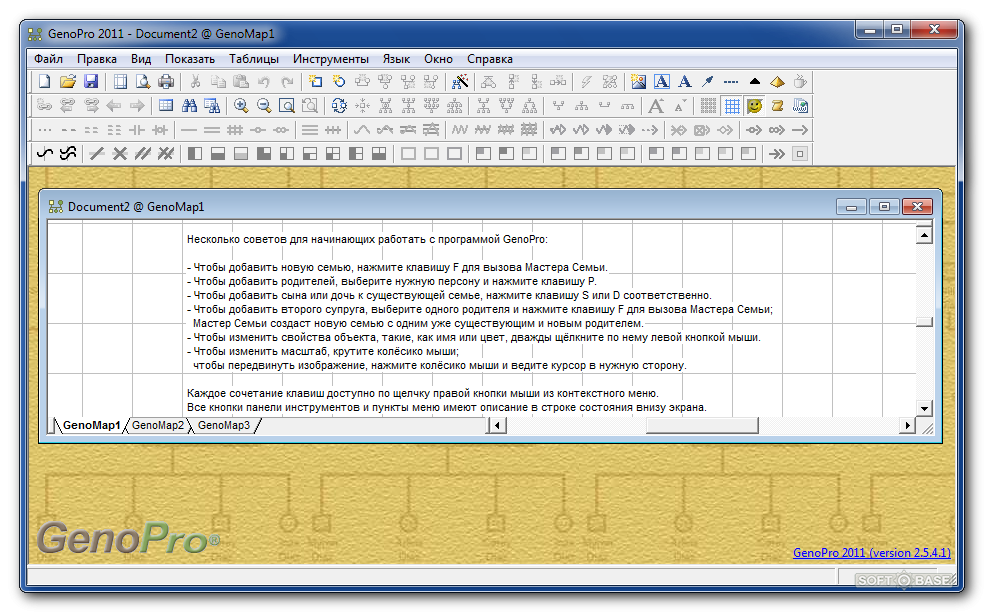Open a file using the folder icon

[x=67, y=82]
